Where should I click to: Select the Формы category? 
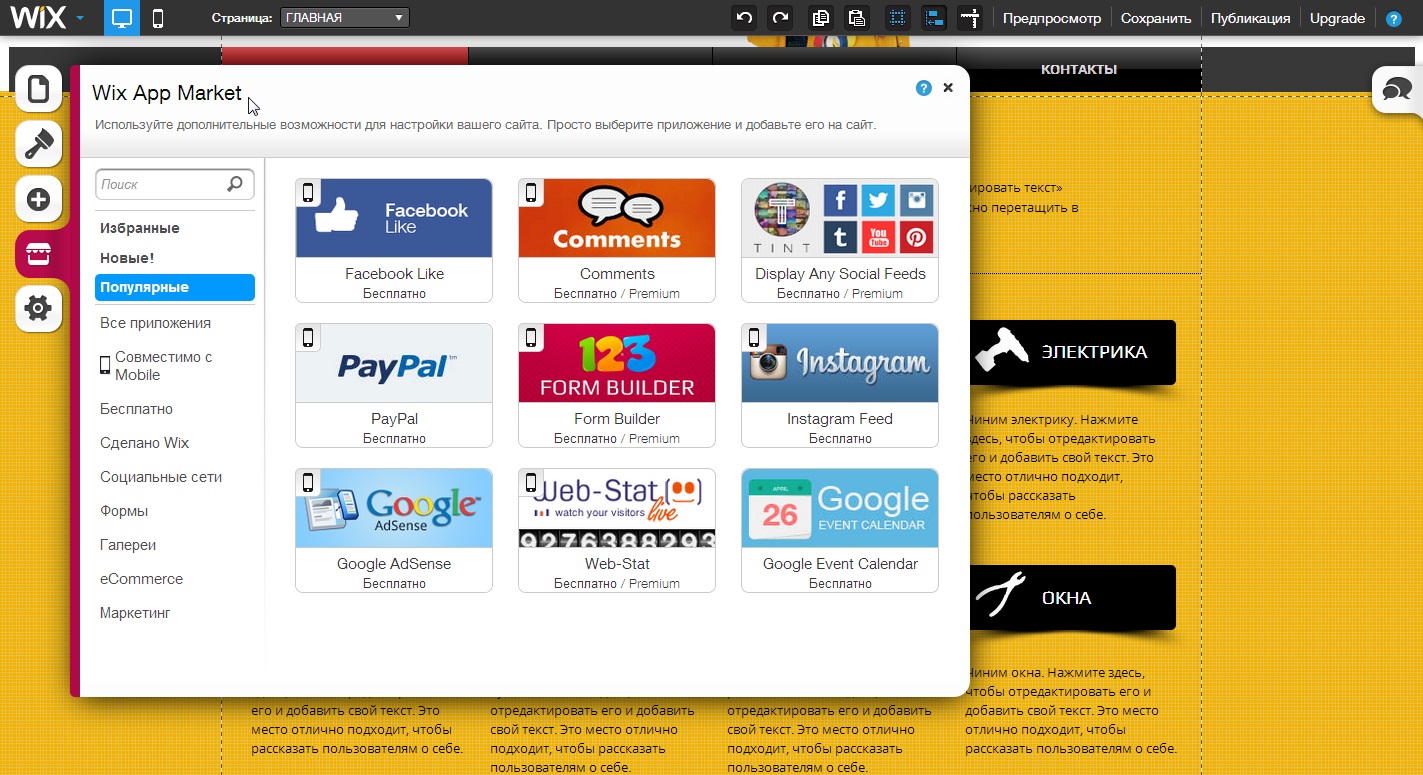[124, 511]
